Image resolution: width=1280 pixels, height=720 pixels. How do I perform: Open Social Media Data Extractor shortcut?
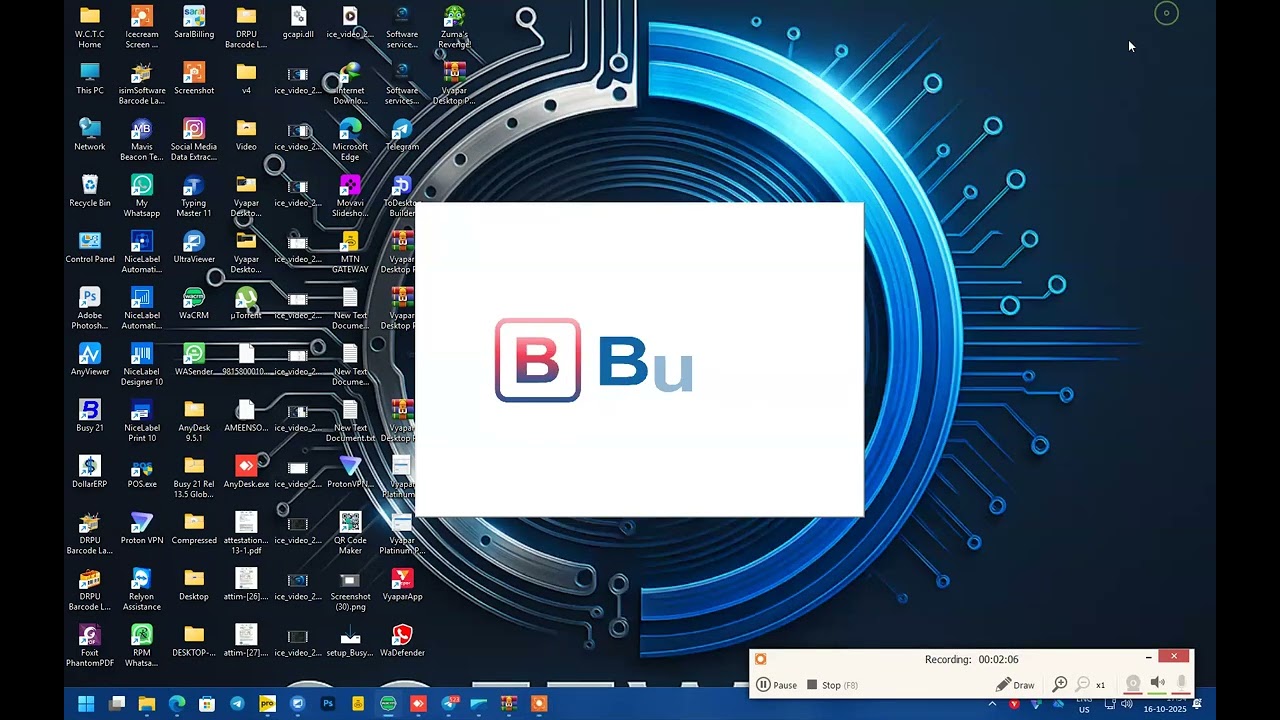click(x=194, y=140)
